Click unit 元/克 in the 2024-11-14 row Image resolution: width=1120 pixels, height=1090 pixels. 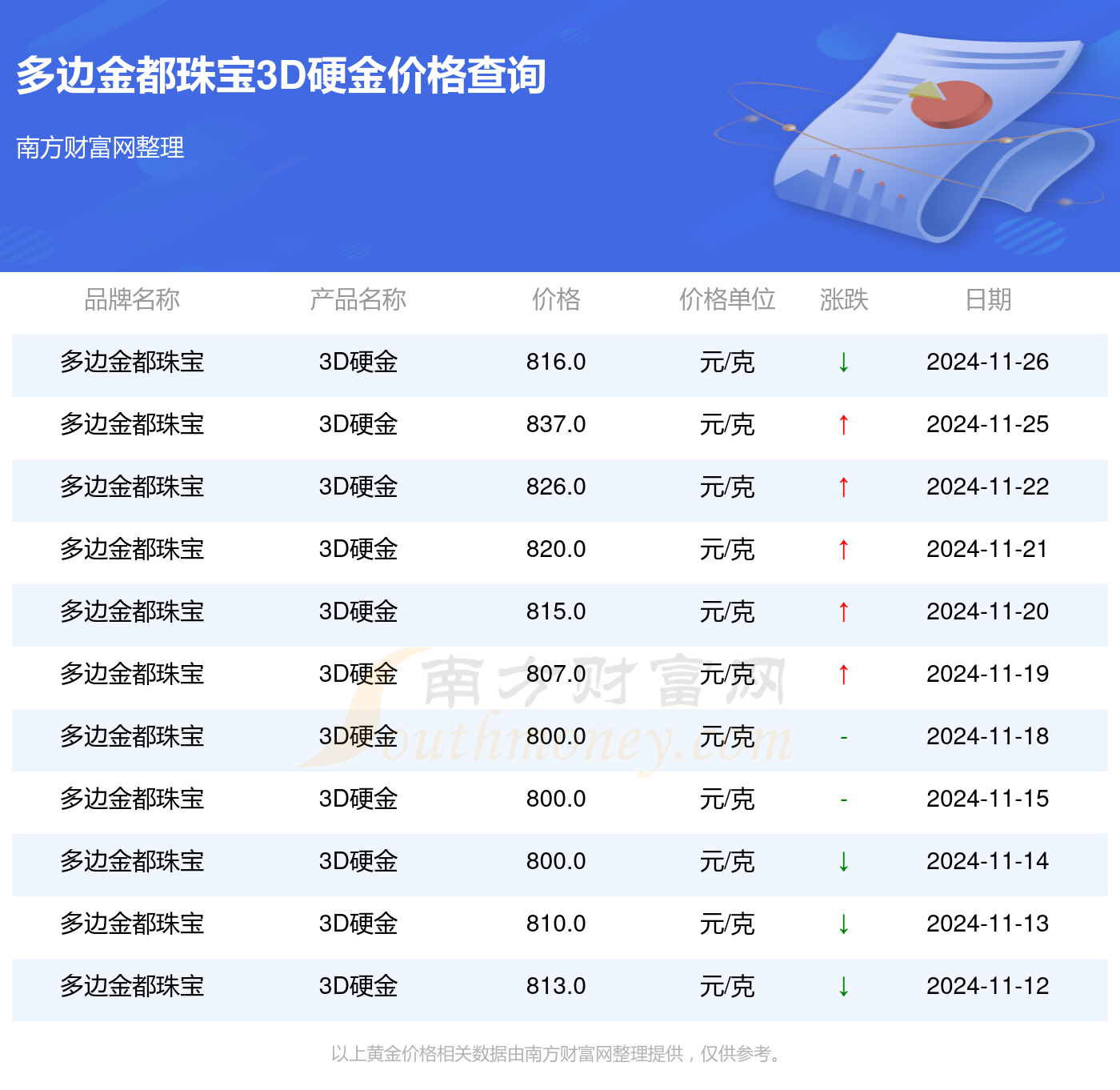pos(727,861)
